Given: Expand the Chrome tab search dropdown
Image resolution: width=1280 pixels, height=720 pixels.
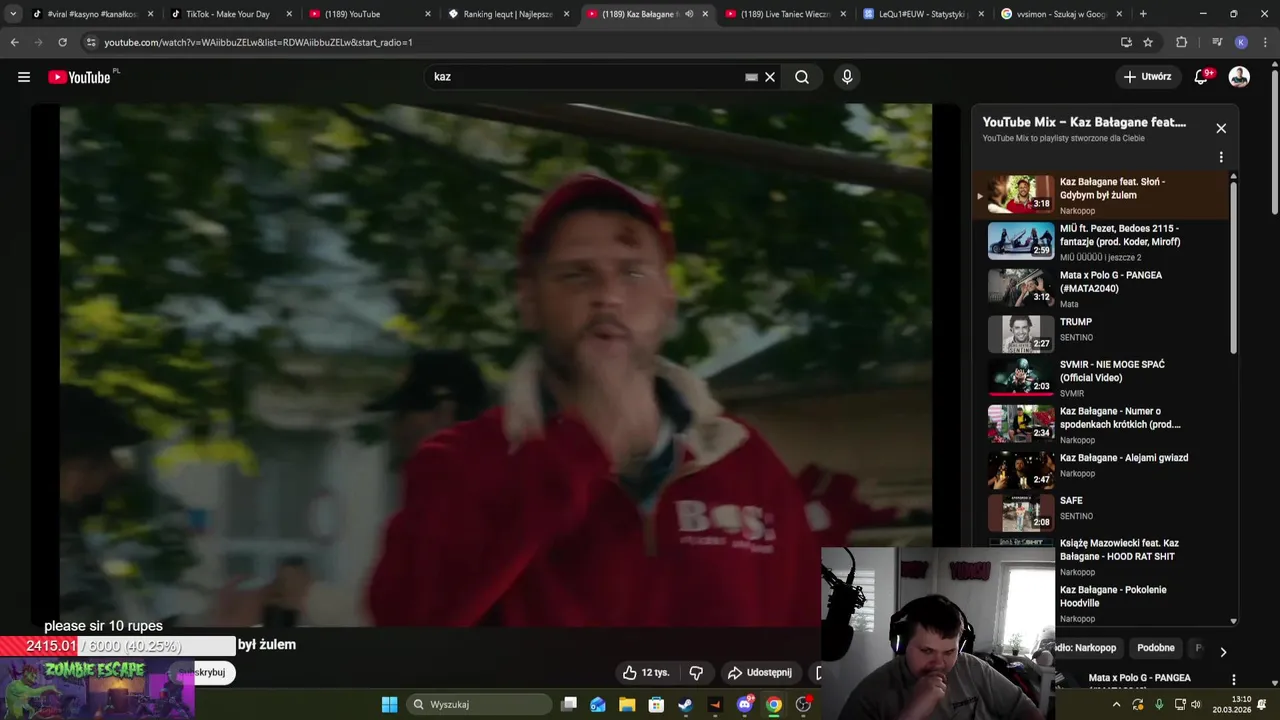Looking at the screenshot, I should click(13, 14).
